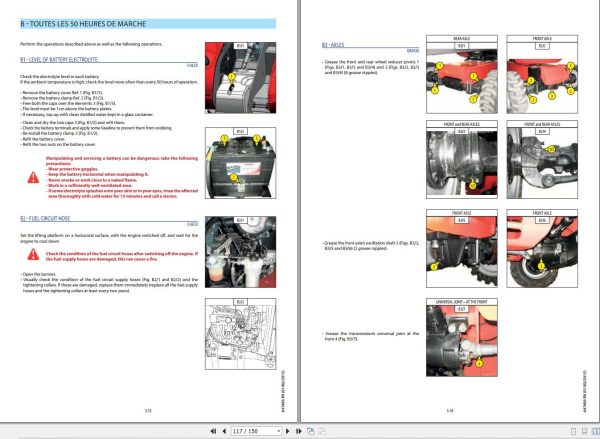Switch to two-page facing layout

(x=595, y=431)
